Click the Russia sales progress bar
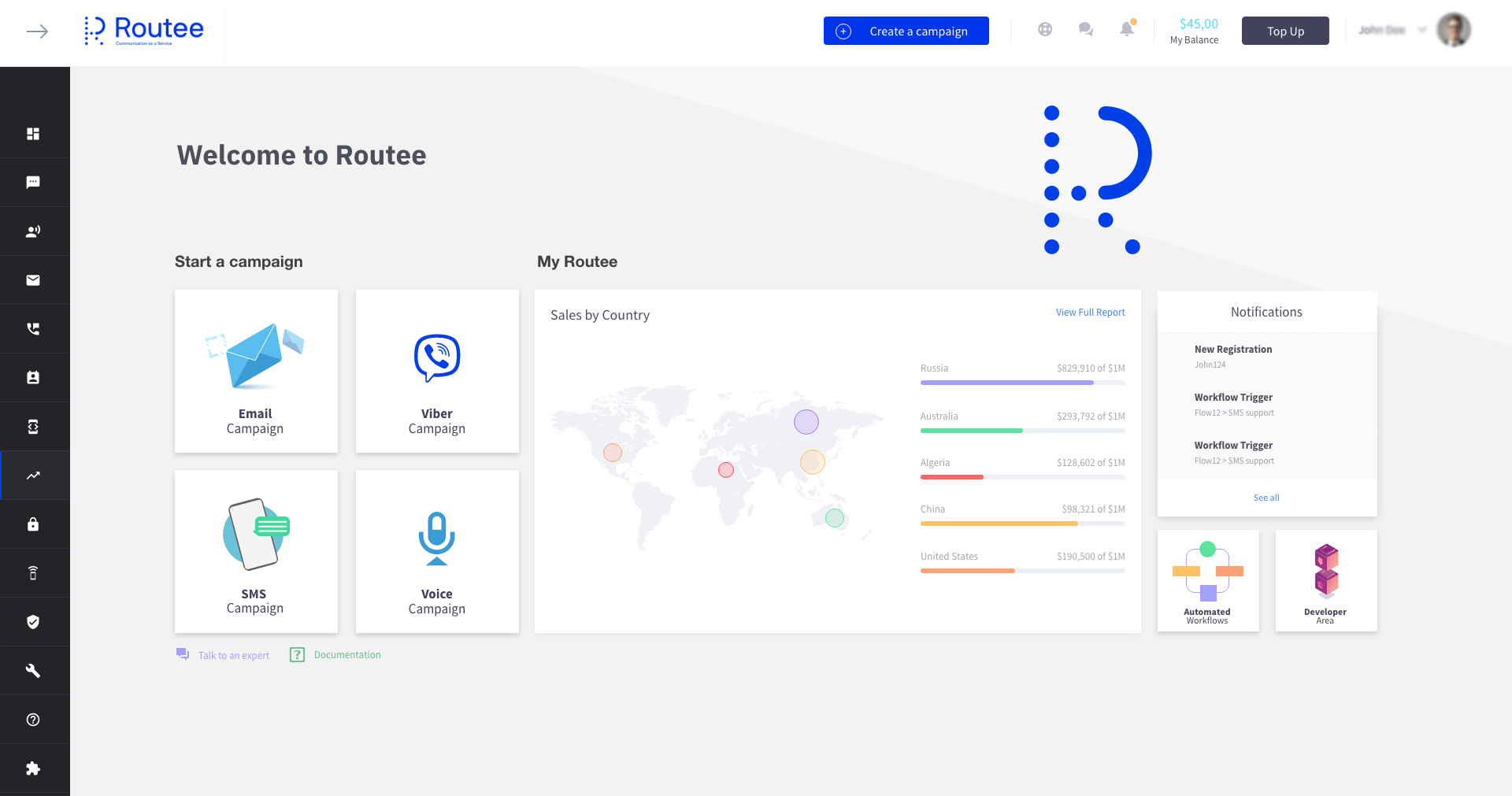Viewport: 1512px width, 796px height. 1023,383
